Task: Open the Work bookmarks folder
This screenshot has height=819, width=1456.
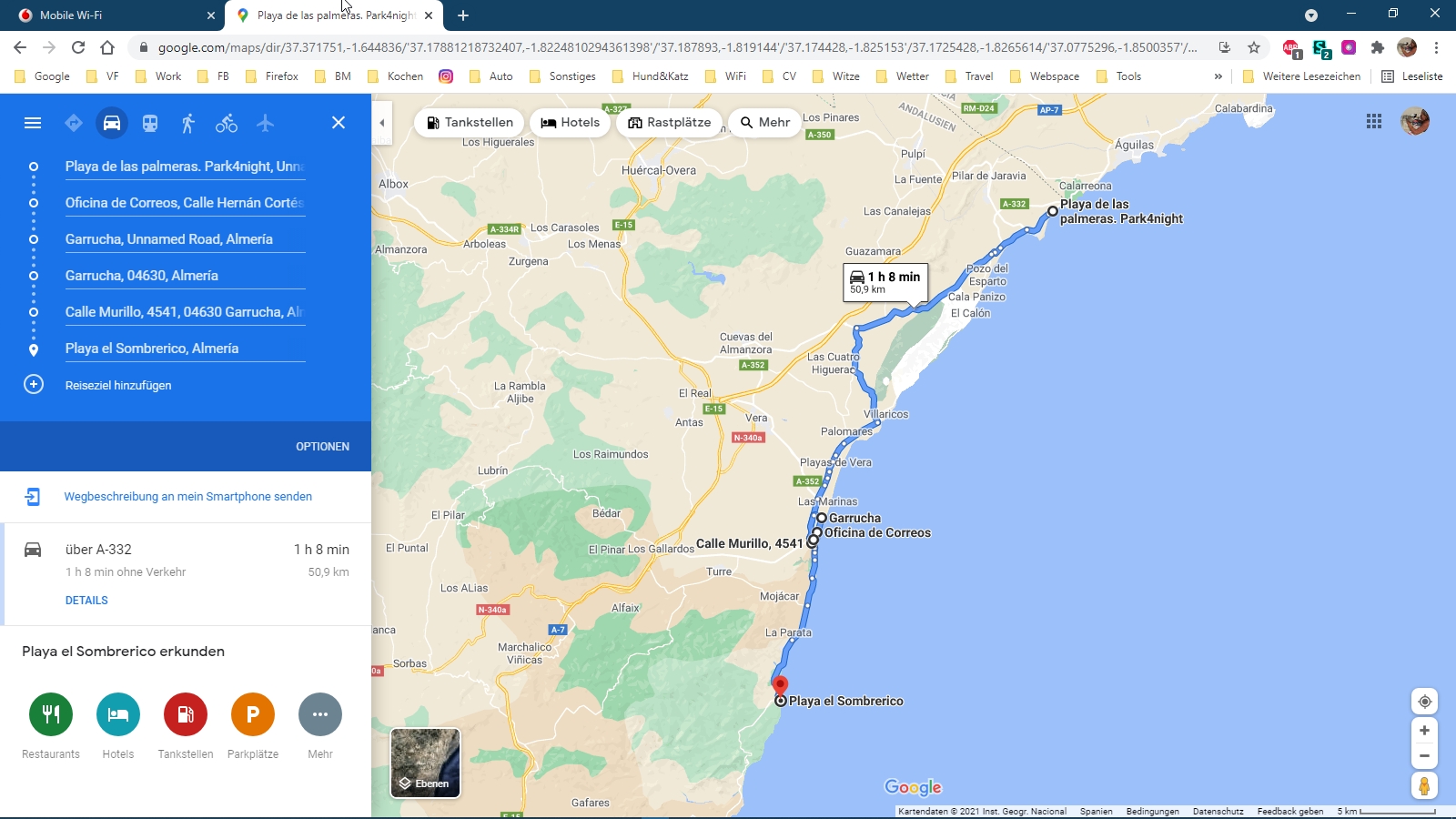Action: (x=158, y=76)
